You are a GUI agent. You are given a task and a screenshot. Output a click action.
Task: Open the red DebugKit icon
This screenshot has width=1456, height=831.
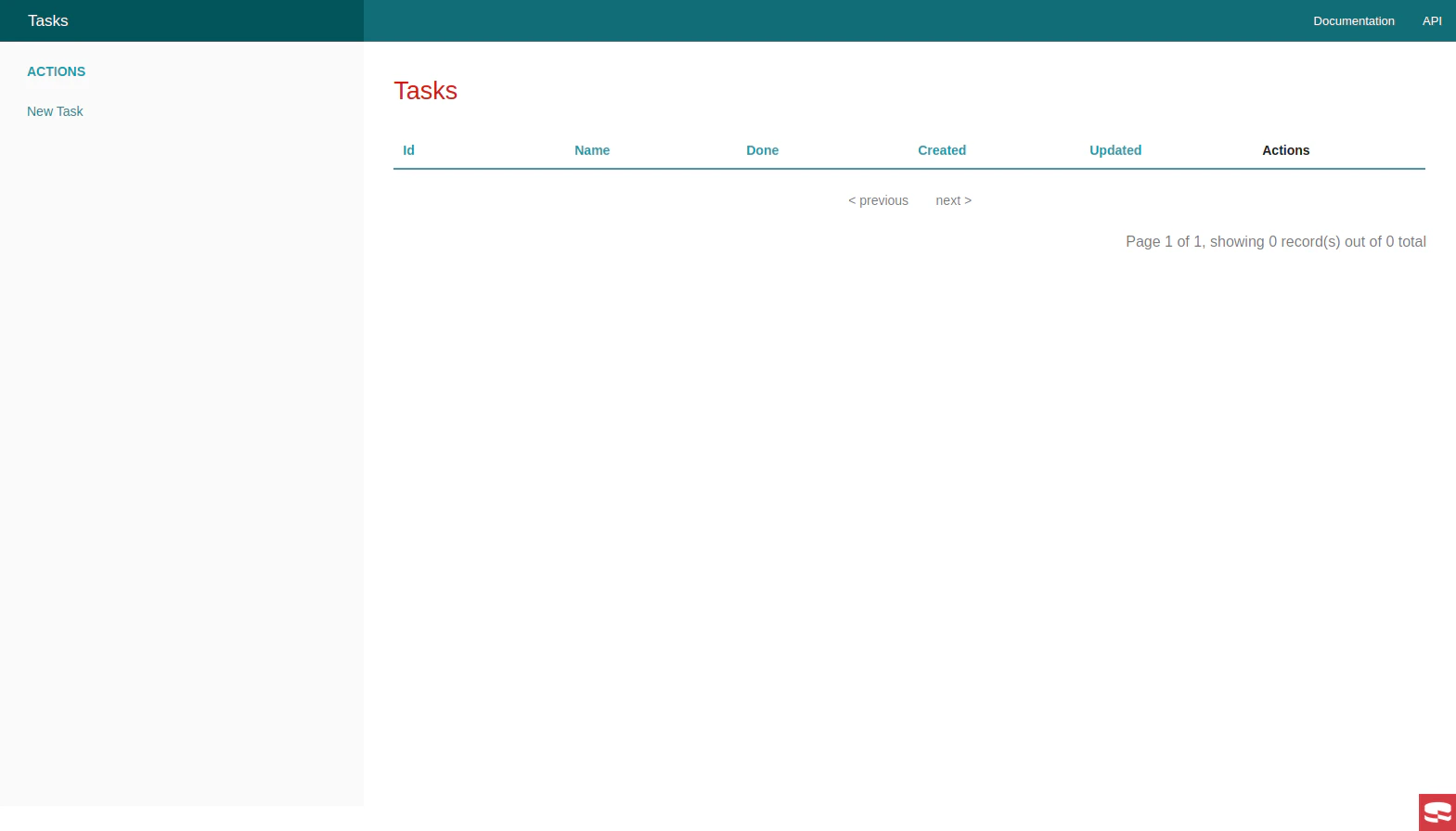[x=1437, y=812]
